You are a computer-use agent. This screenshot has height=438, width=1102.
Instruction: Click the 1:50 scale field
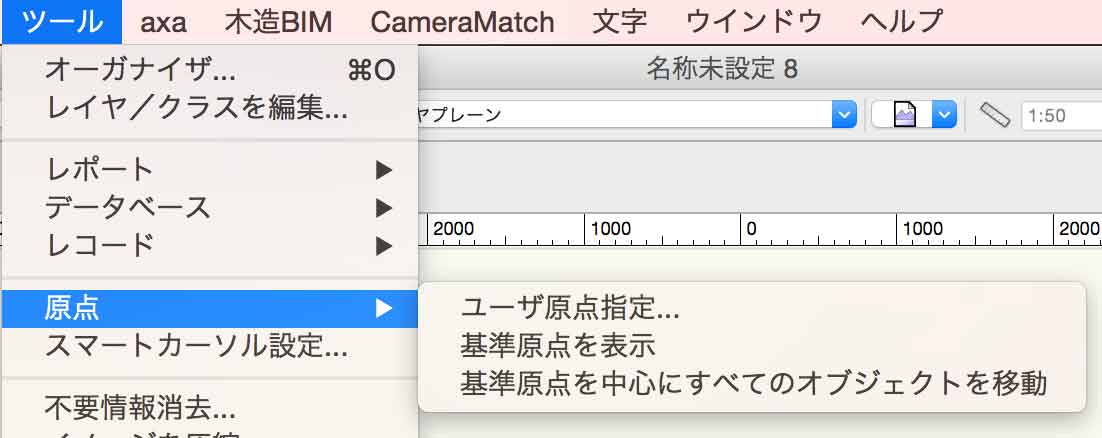tap(1060, 116)
